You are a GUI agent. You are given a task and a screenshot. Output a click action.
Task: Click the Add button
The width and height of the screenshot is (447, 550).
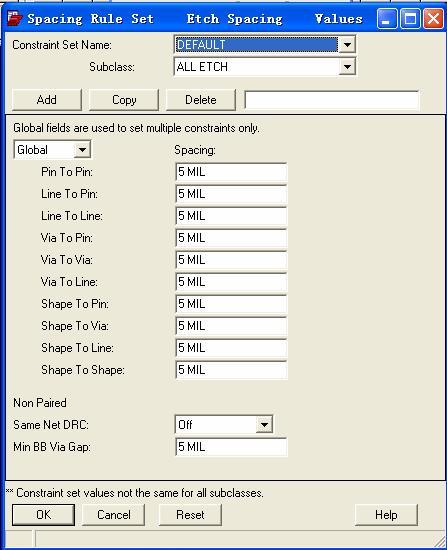47,100
